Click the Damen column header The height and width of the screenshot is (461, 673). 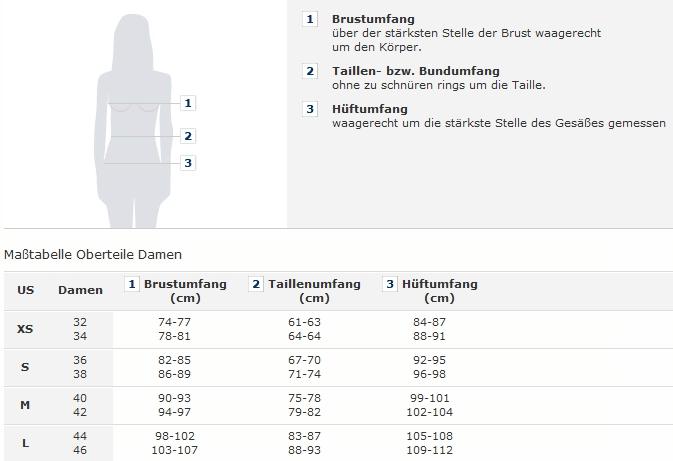pyautogui.click(x=80, y=290)
